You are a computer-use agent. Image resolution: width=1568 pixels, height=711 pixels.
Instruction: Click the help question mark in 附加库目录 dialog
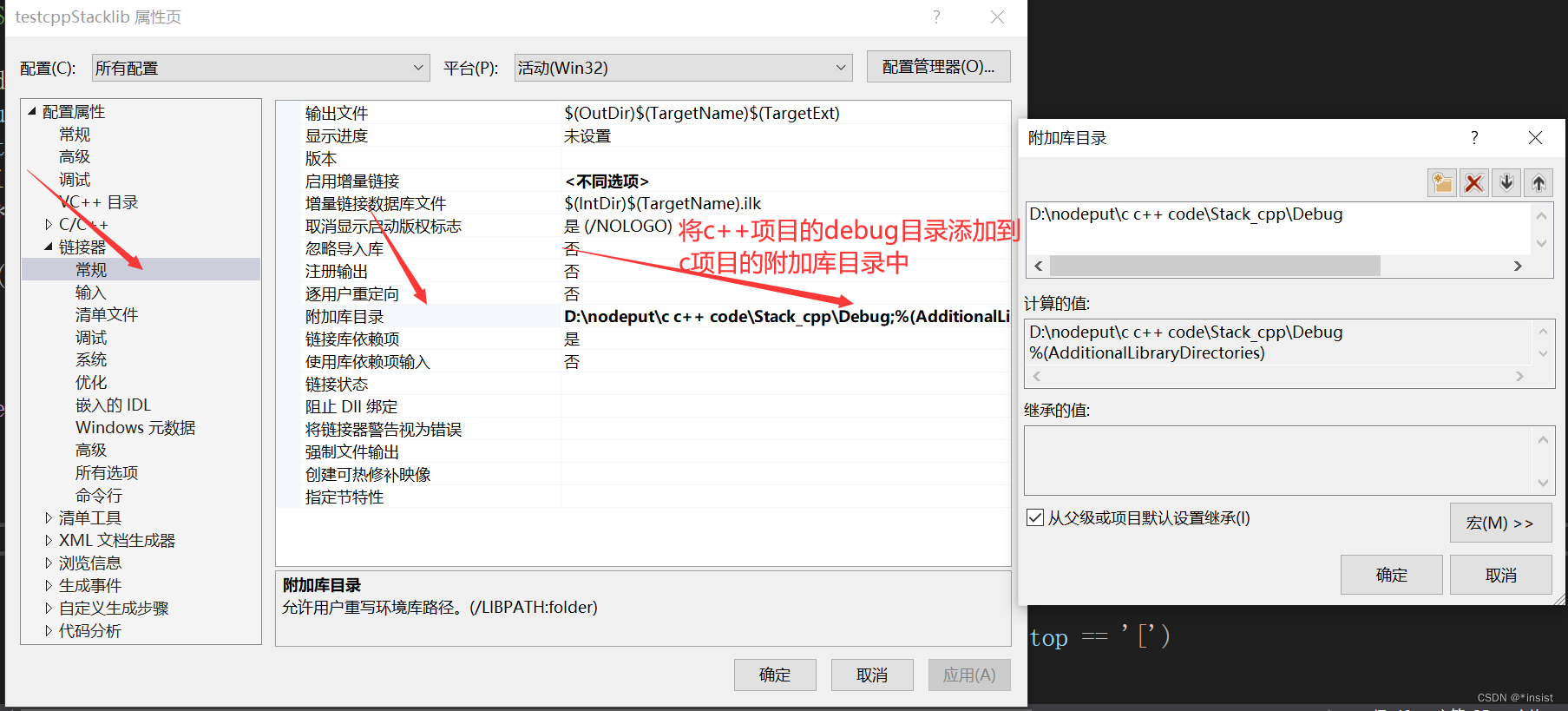[x=1474, y=138]
